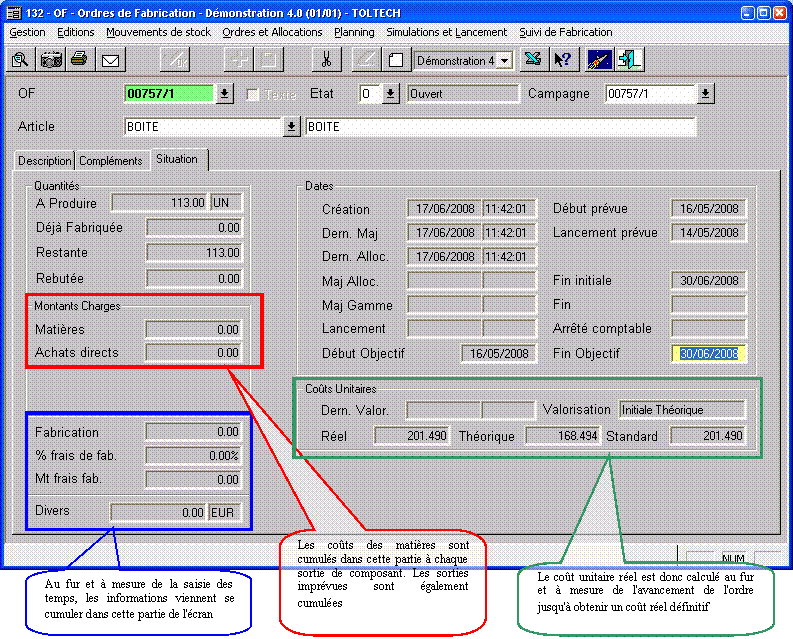793x639 pixels.
Task: Open the Démonstration 4 dropdown
Action: pyautogui.click(x=504, y=61)
